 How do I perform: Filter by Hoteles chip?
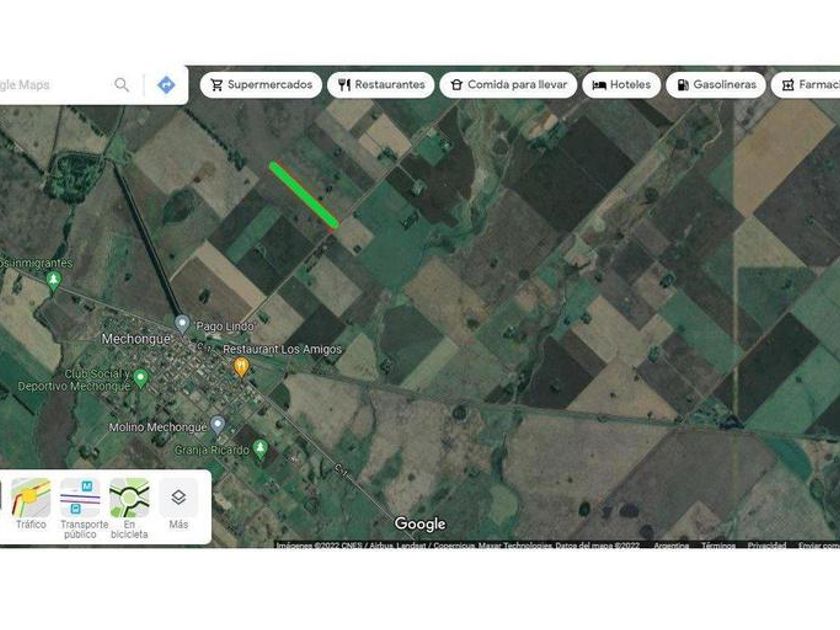tap(621, 85)
